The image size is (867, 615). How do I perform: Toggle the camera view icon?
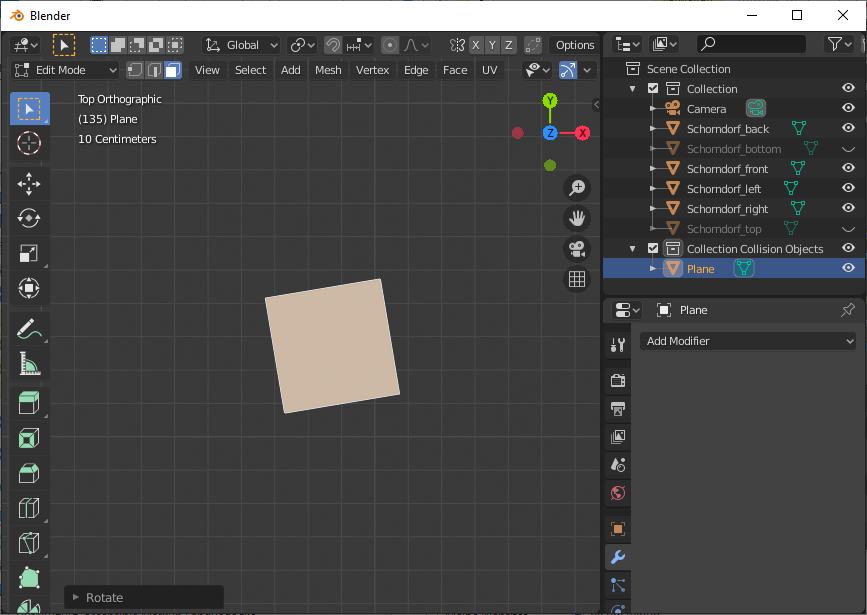click(x=577, y=249)
